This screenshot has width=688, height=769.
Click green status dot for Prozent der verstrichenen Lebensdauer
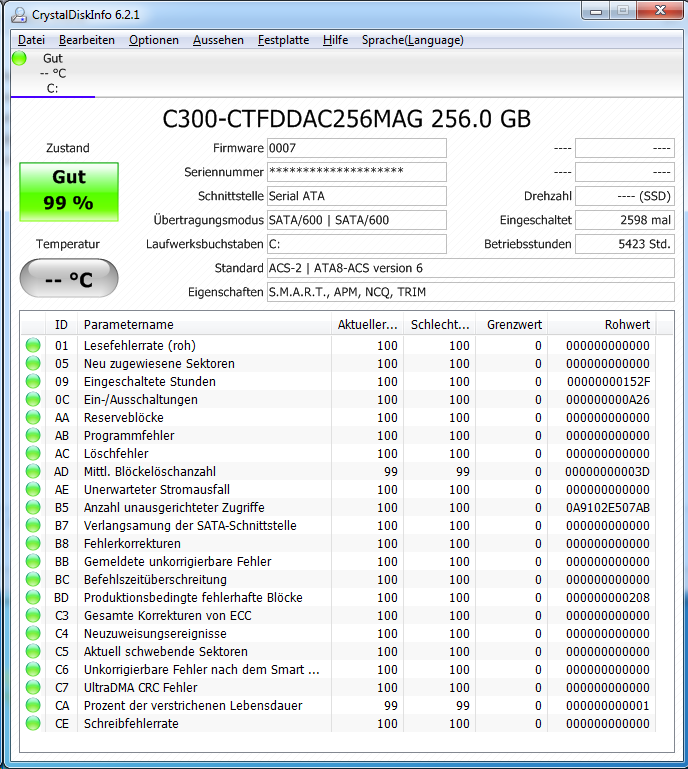pos(33,705)
